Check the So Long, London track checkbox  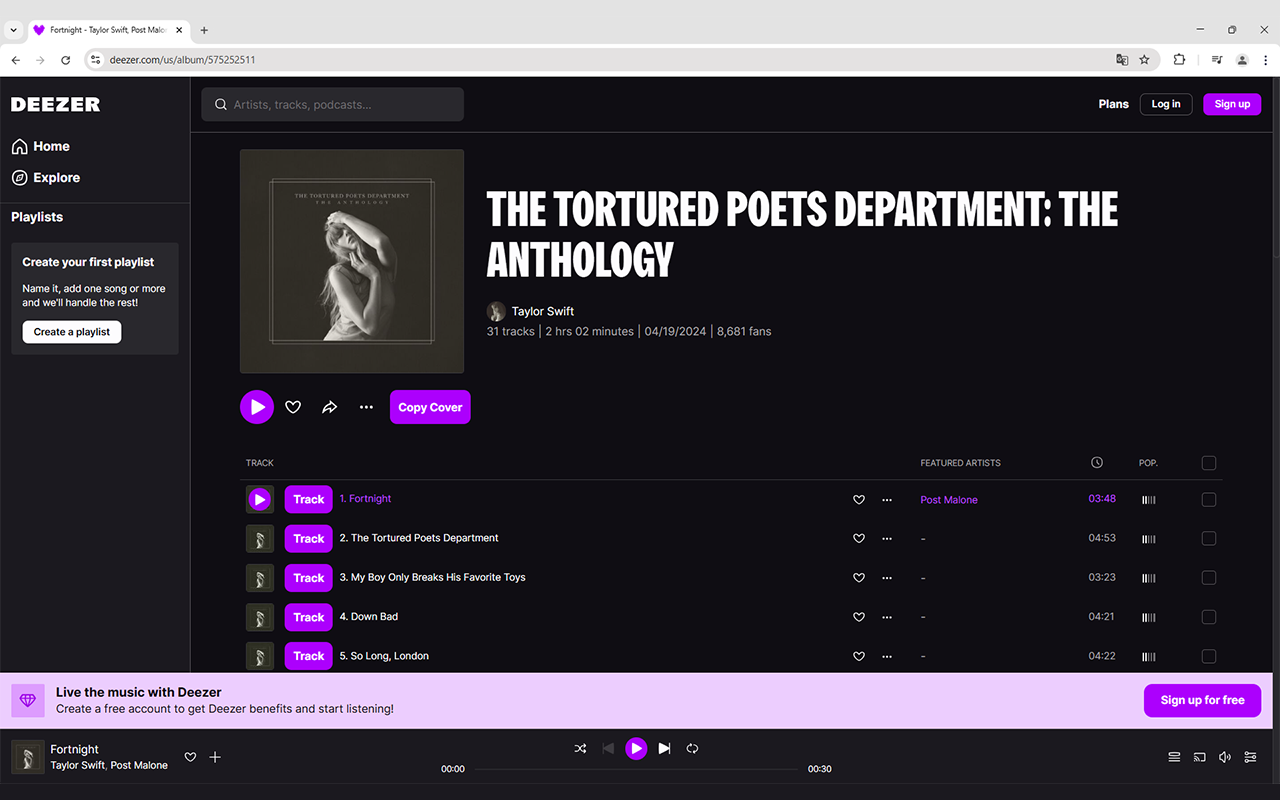1209,656
